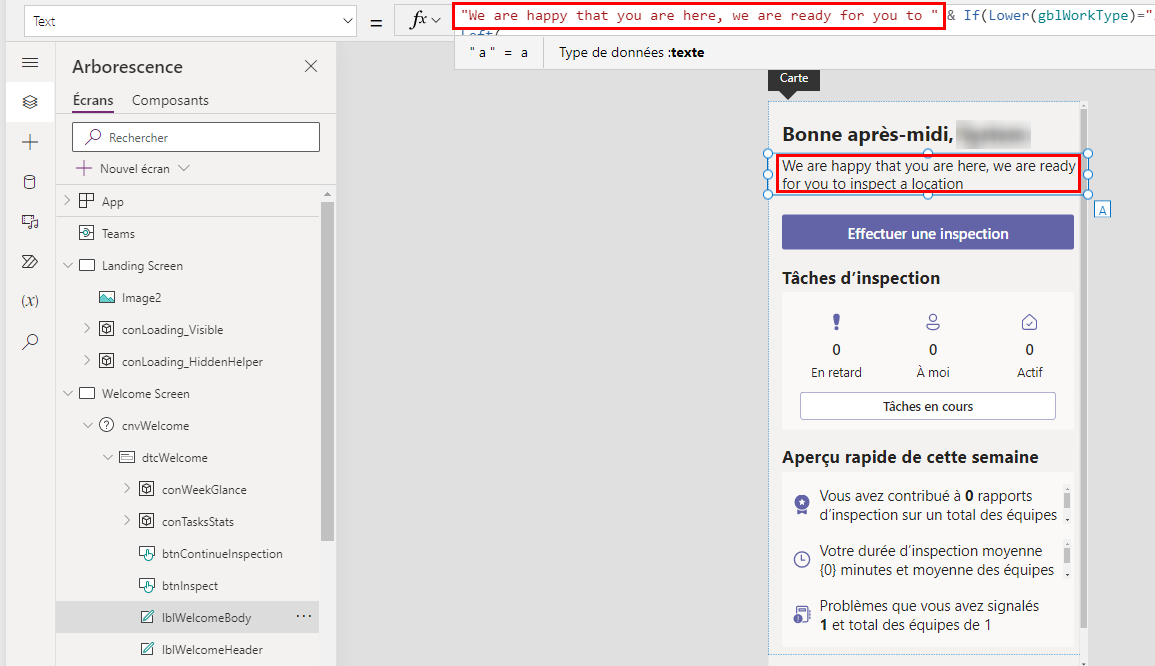Open Variables (x) icon
This screenshot has width=1155, height=666.
coord(30,301)
